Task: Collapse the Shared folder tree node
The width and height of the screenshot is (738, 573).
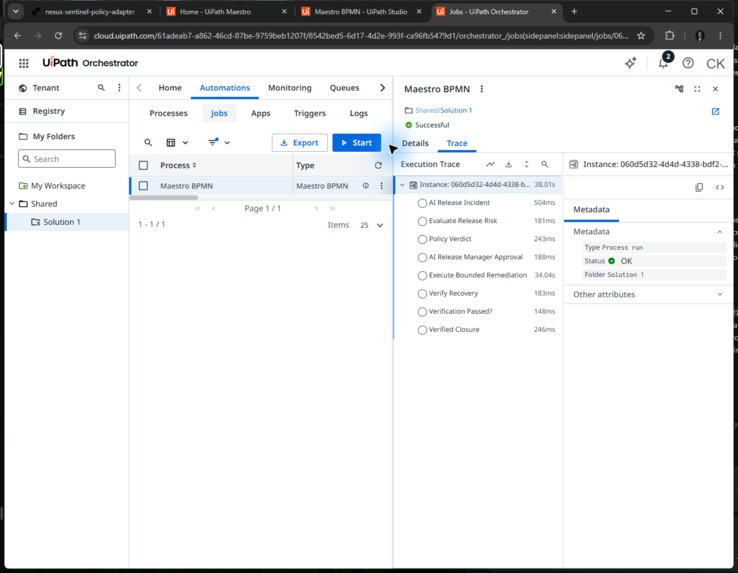Action: (x=12, y=204)
